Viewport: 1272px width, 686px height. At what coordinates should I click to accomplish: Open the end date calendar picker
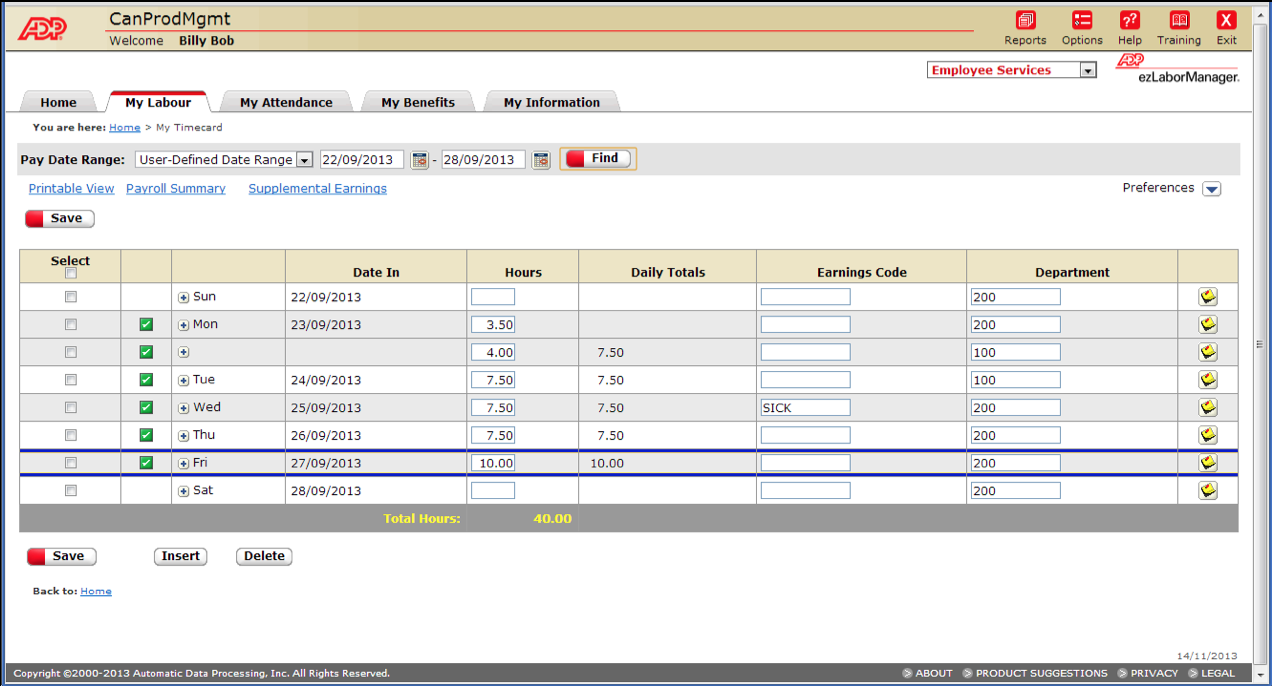541,160
